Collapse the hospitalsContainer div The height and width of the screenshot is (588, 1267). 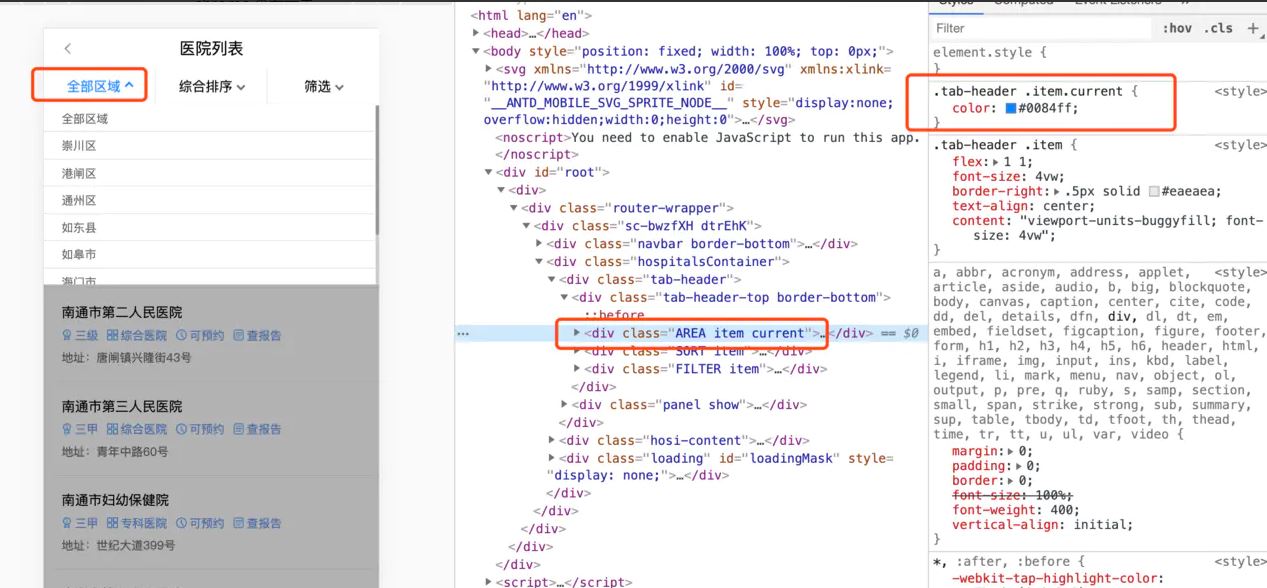point(540,262)
